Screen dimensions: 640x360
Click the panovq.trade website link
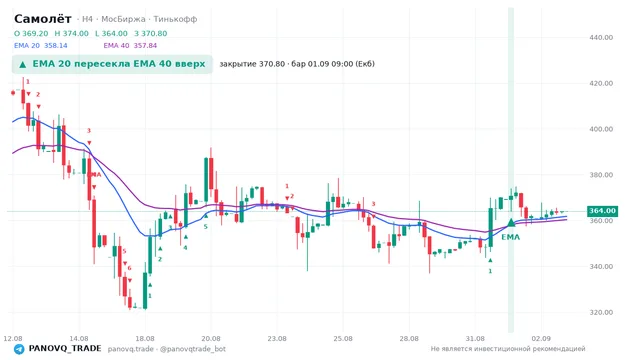click(131, 349)
